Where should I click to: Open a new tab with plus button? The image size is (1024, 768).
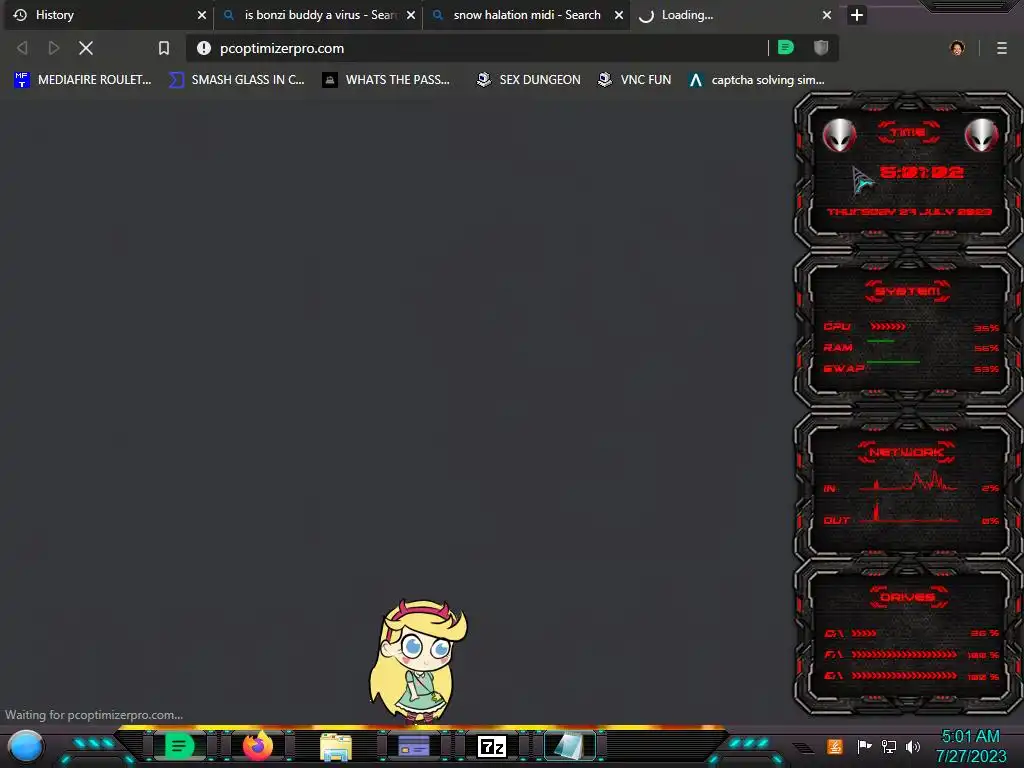[x=857, y=15]
